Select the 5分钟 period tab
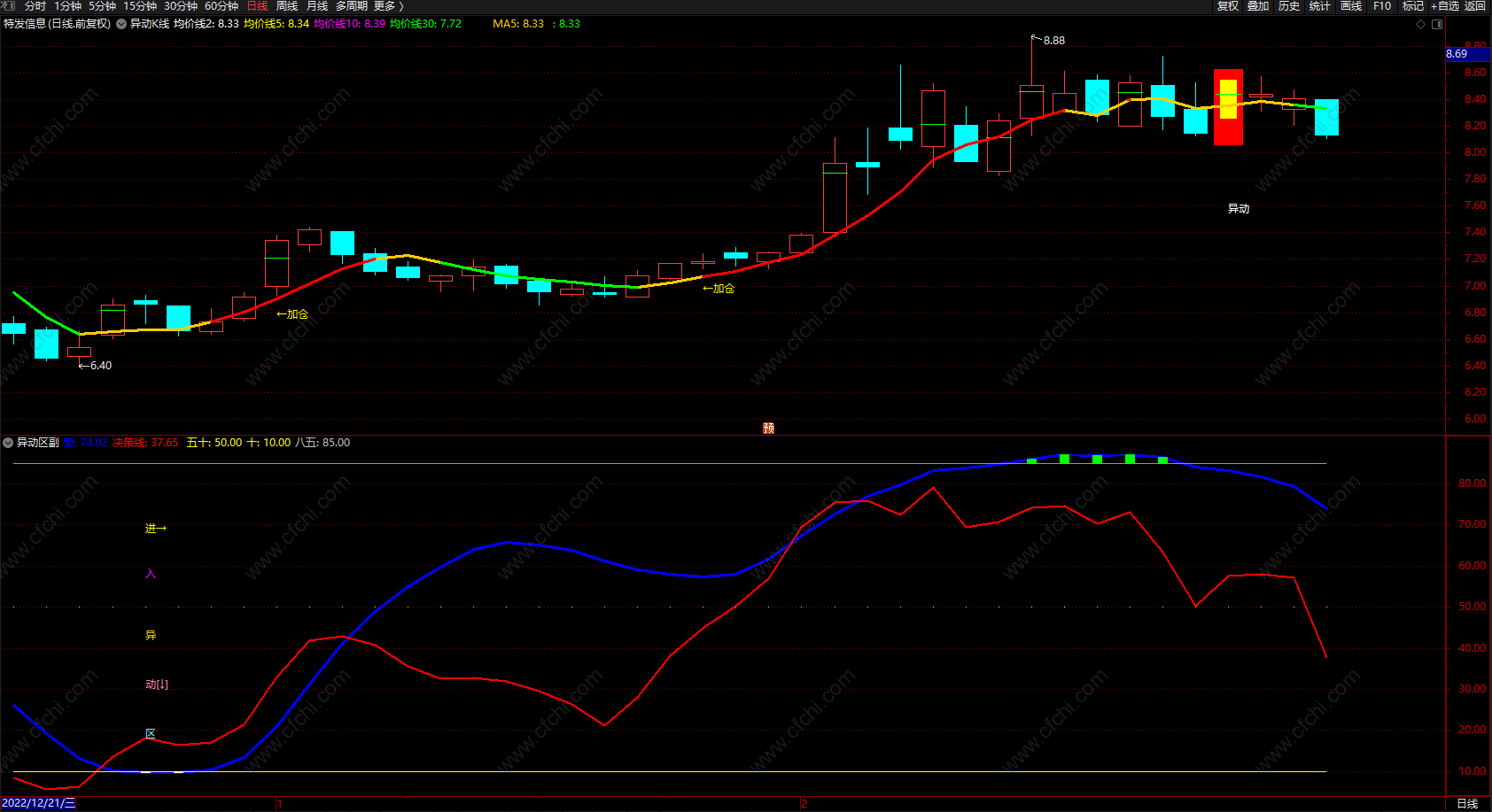1492x812 pixels. [x=102, y=6]
